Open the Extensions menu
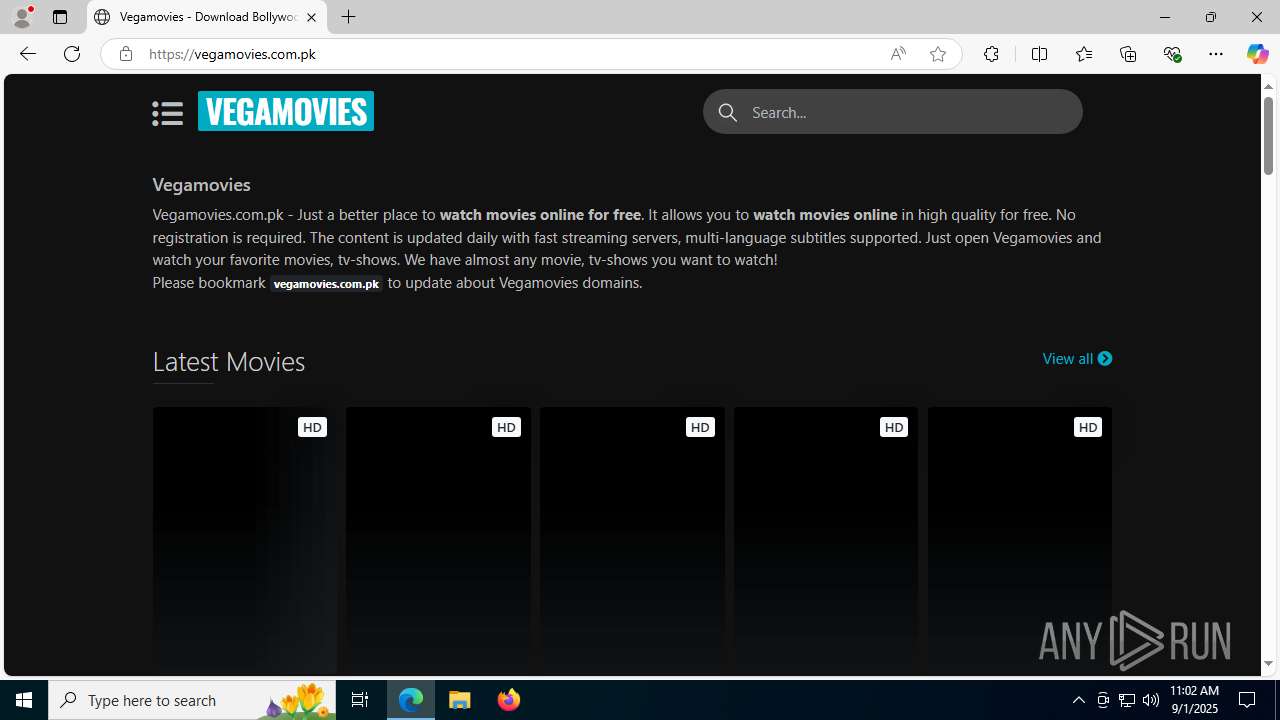Screen dimensions: 1280x720 (x=991, y=54)
